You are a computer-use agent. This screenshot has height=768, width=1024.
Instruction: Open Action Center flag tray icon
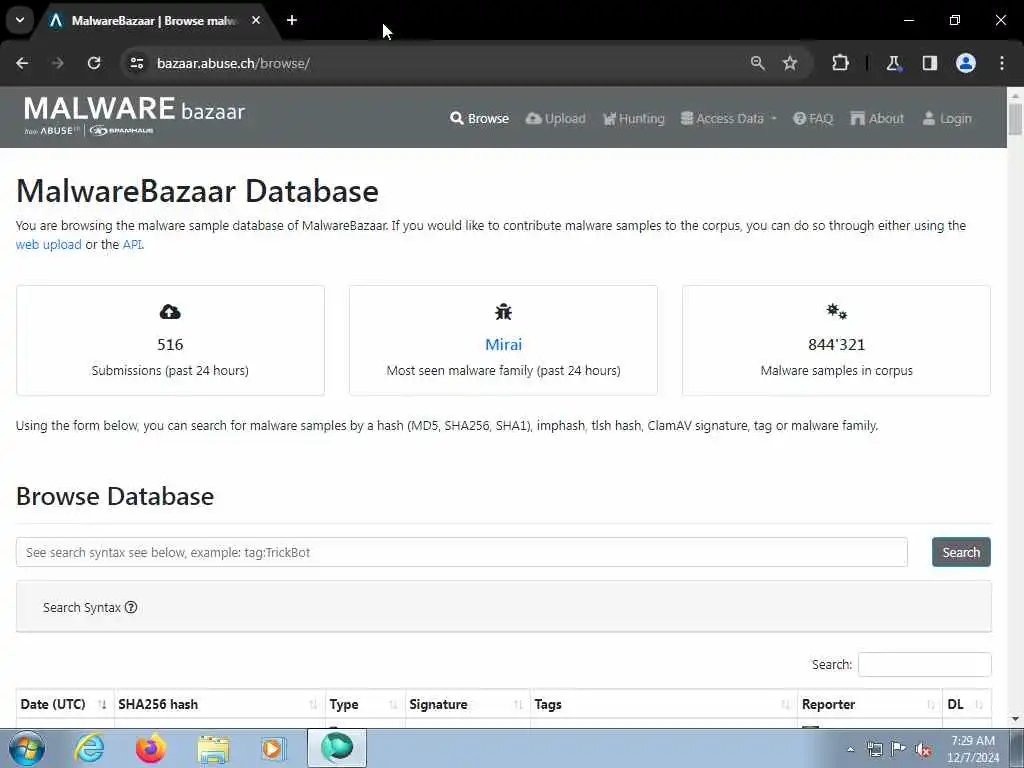[899, 748]
